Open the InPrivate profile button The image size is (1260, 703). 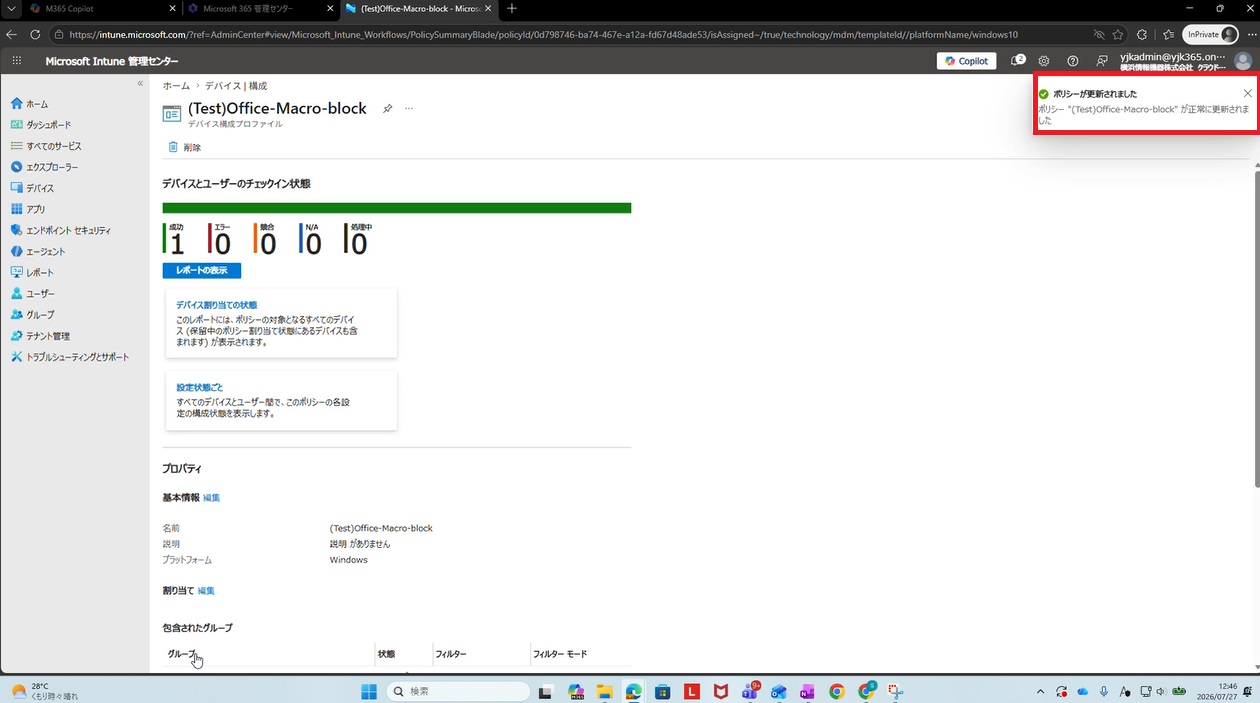pos(1211,34)
